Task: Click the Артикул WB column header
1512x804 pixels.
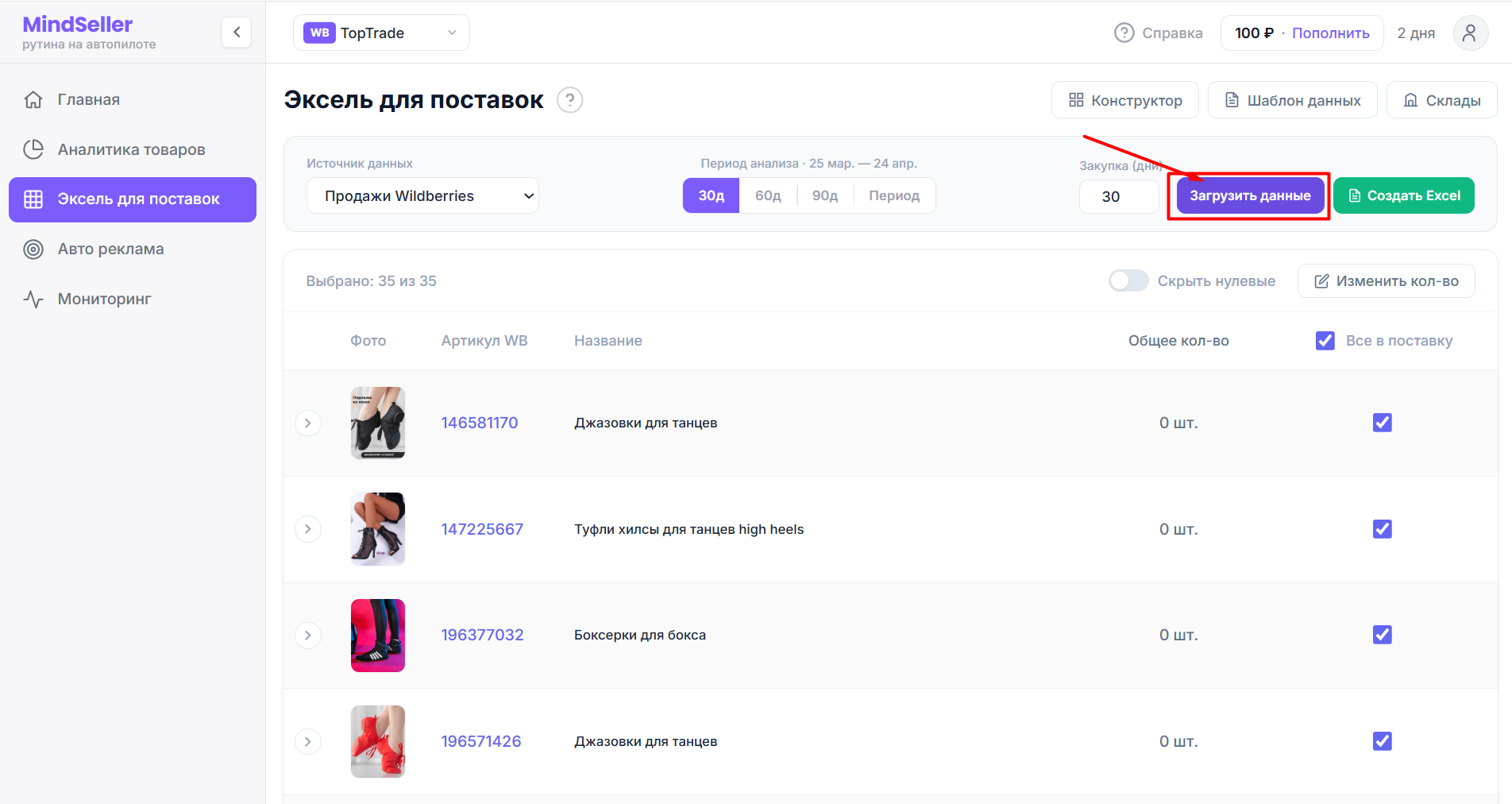Action: click(x=484, y=341)
